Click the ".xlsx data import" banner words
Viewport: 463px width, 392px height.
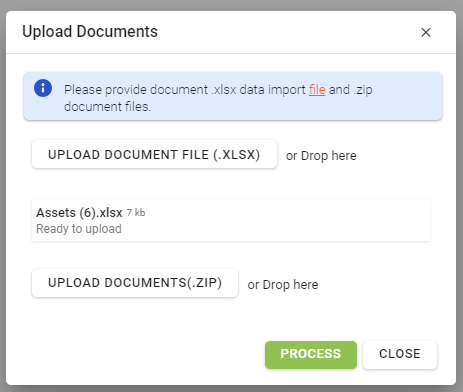(258, 90)
